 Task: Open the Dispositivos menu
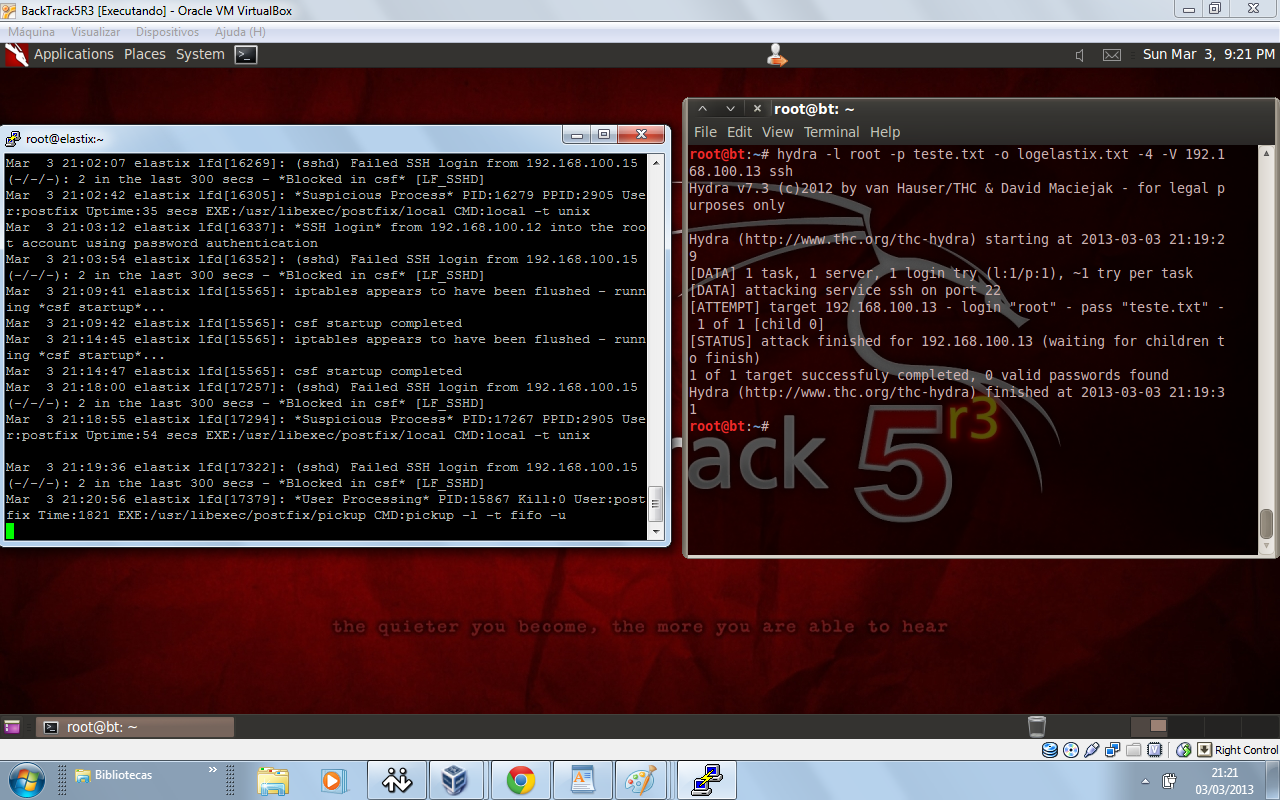pos(167,32)
